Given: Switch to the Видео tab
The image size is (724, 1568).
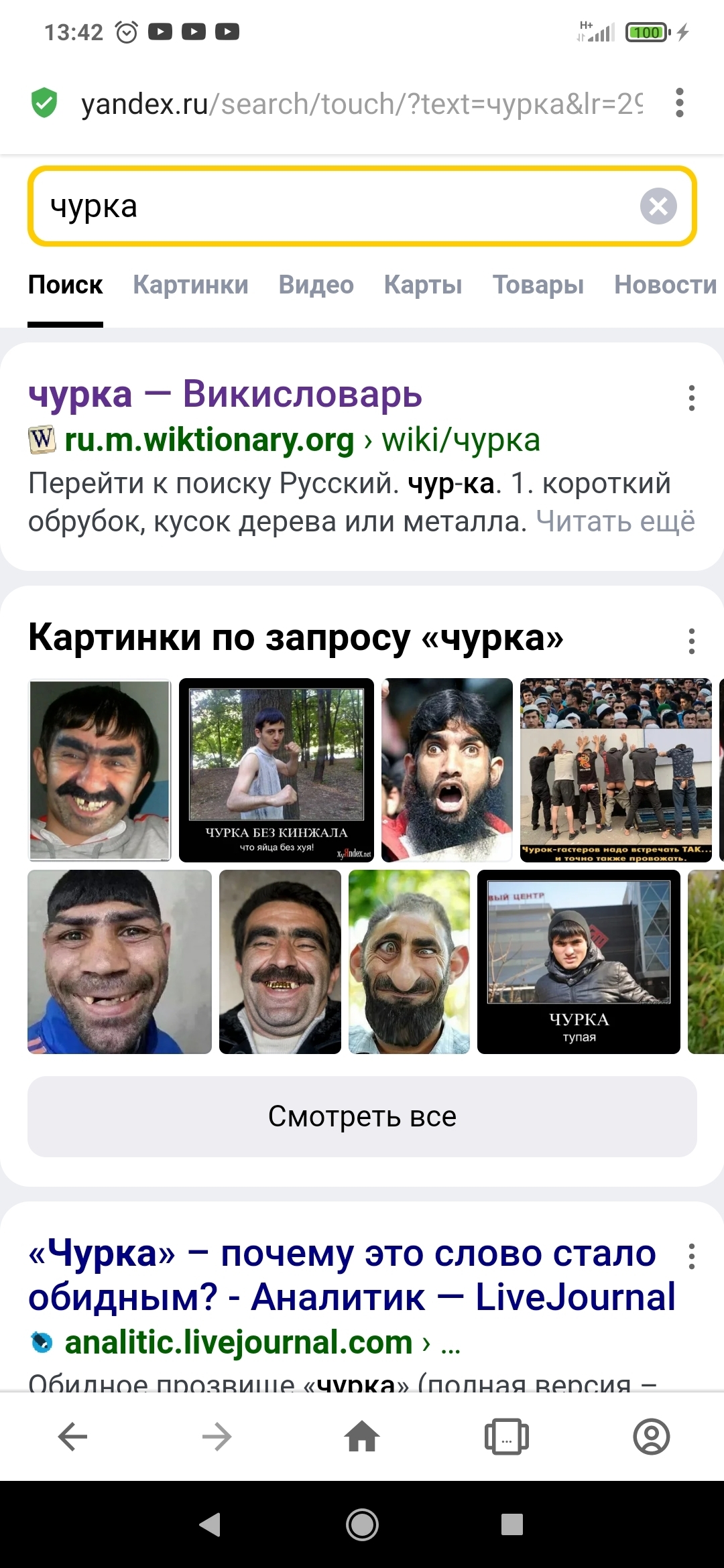Looking at the screenshot, I should (316, 285).
